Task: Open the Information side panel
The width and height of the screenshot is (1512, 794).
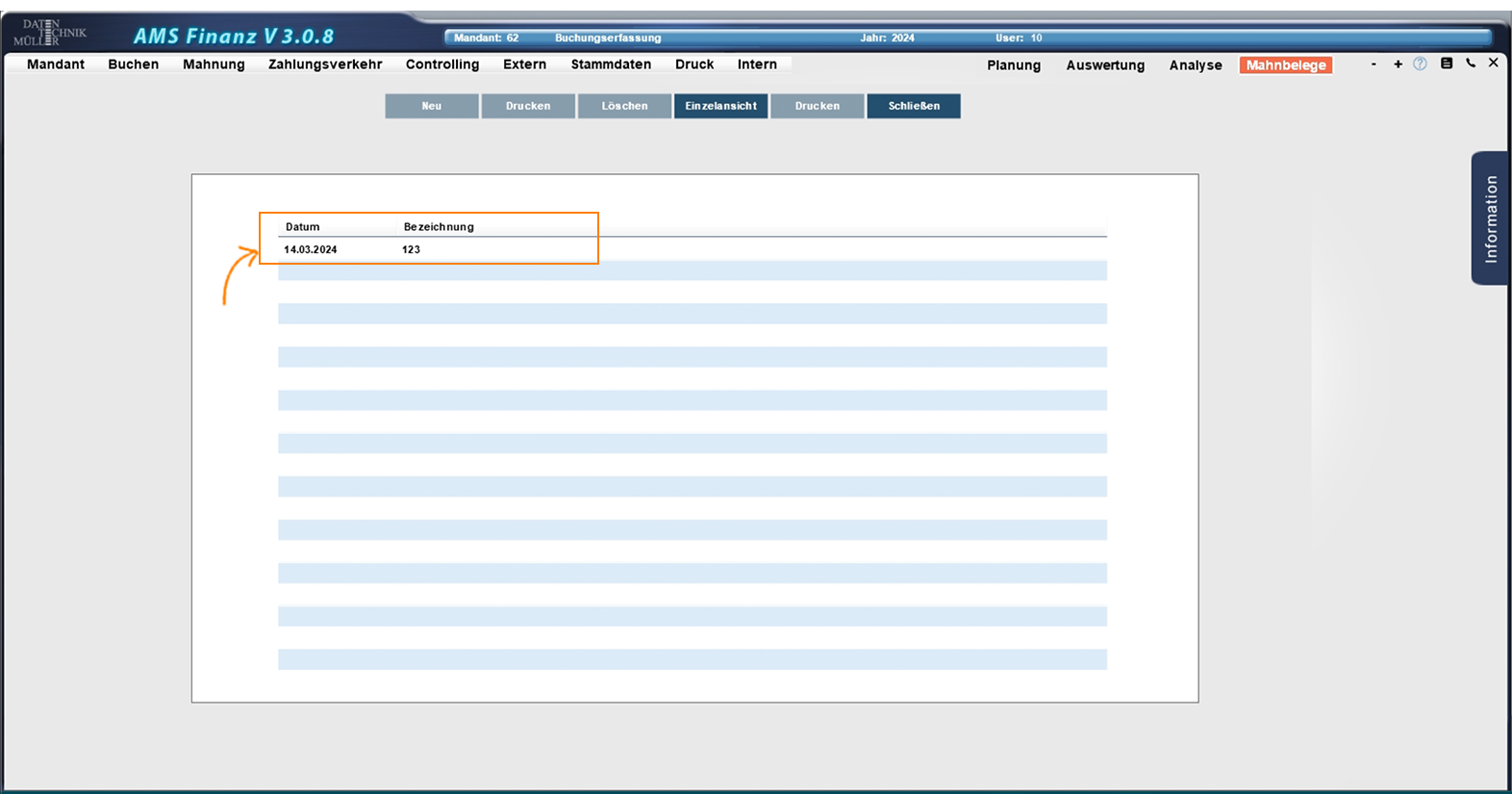Action: point(1490,218)
